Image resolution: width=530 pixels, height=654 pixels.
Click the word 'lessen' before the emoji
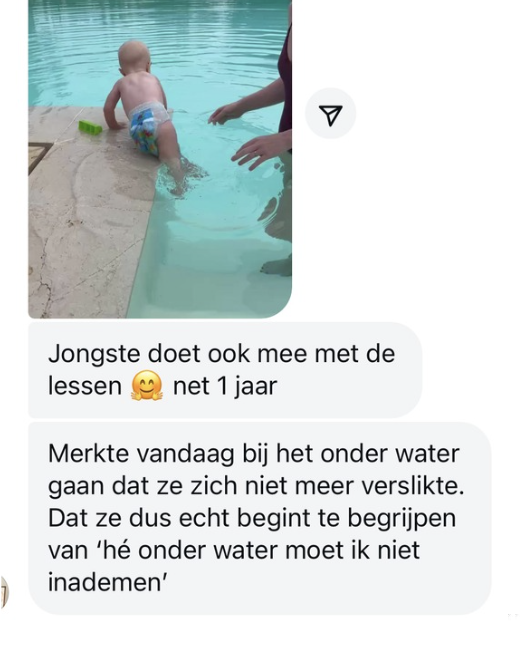click(84, 387)
